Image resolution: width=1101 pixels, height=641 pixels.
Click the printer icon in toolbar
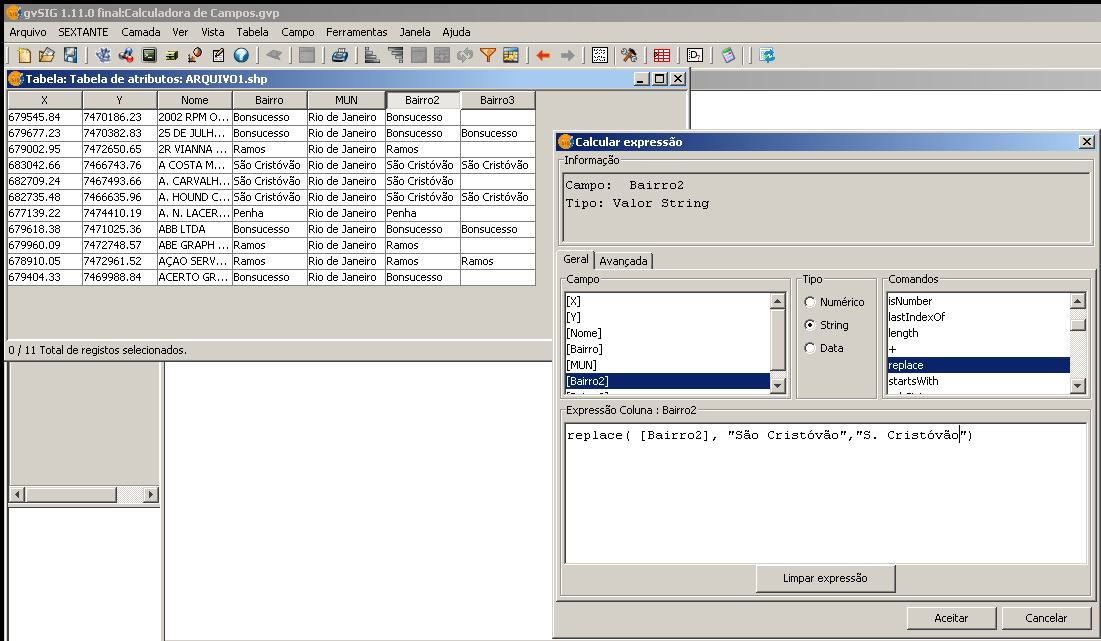(340, 55)
